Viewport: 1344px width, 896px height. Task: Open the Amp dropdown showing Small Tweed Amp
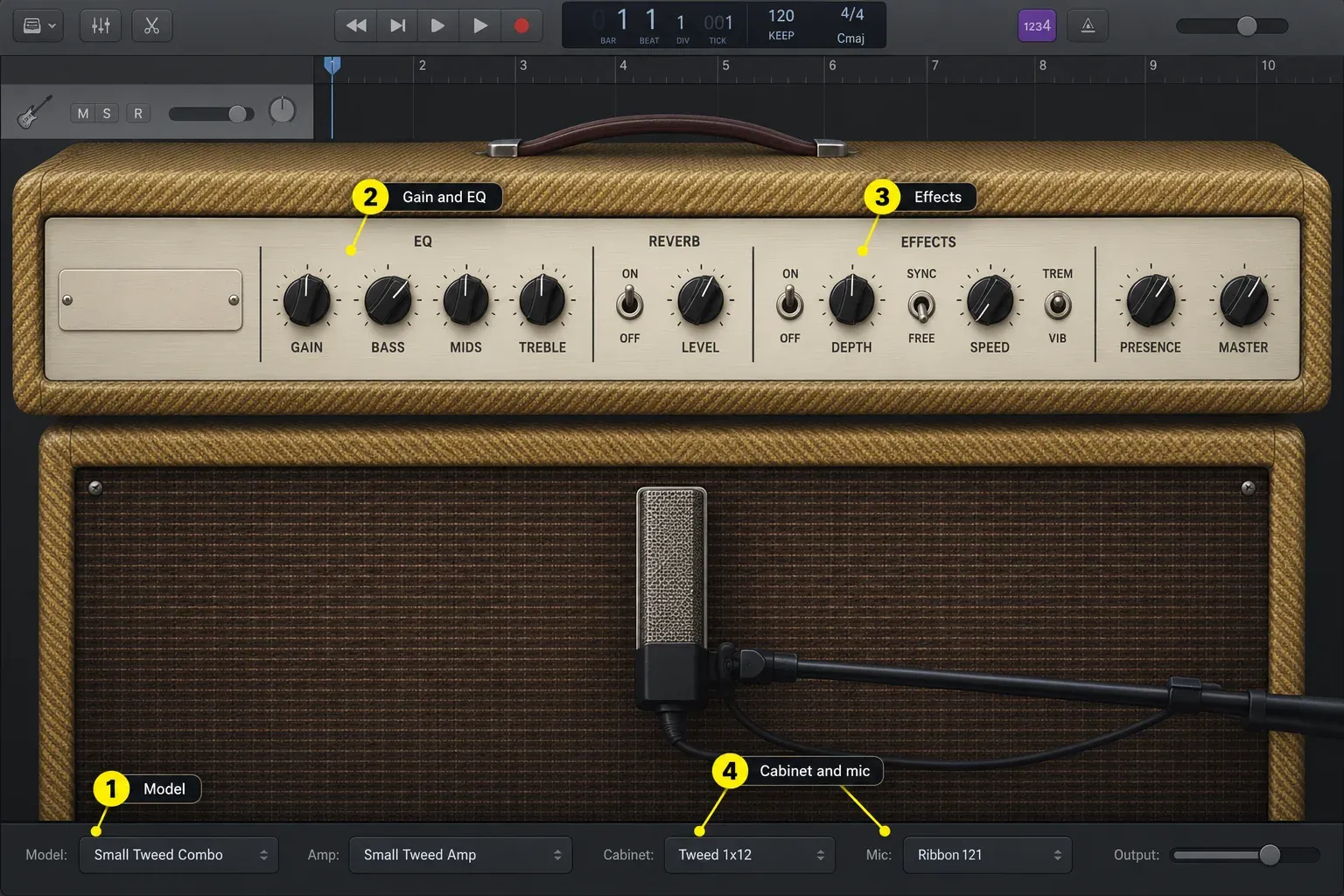[460, 855]
